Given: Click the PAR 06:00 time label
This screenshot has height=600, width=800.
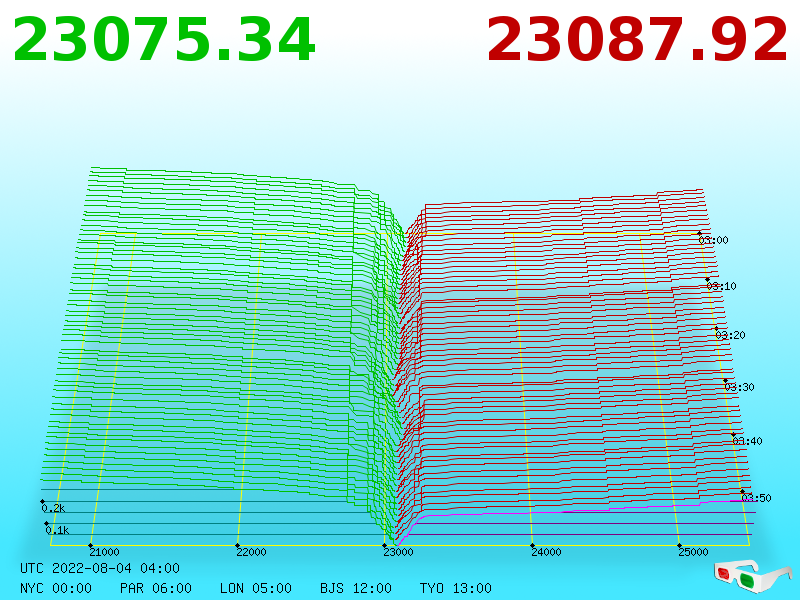Looking at the screenshot, I should pos(156,588).
